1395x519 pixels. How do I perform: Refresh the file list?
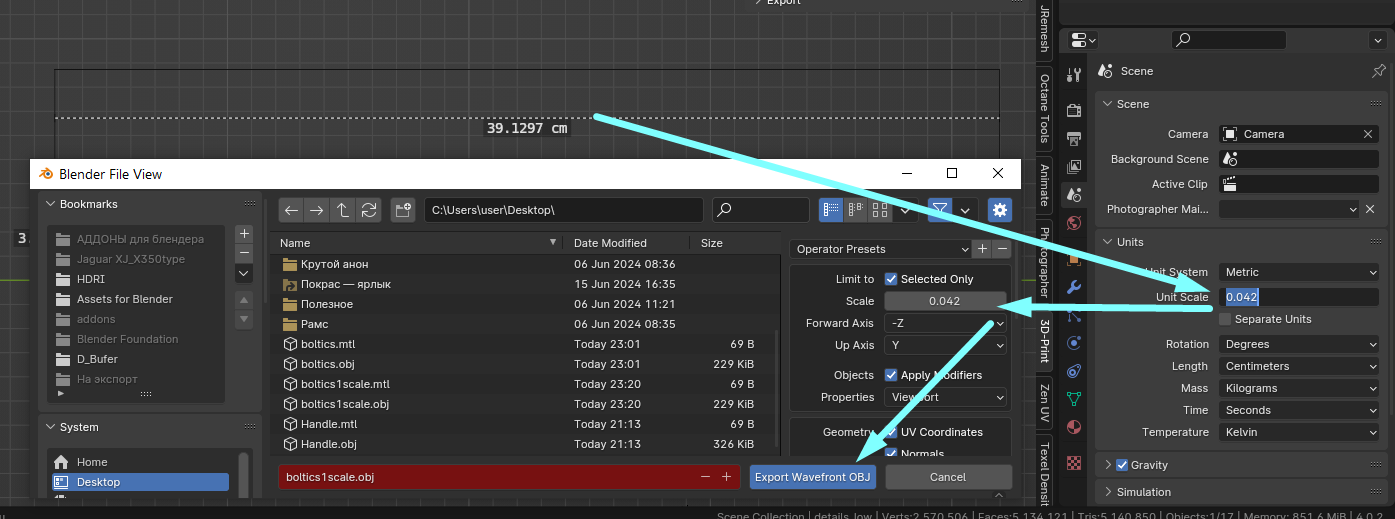pos(369,210)
